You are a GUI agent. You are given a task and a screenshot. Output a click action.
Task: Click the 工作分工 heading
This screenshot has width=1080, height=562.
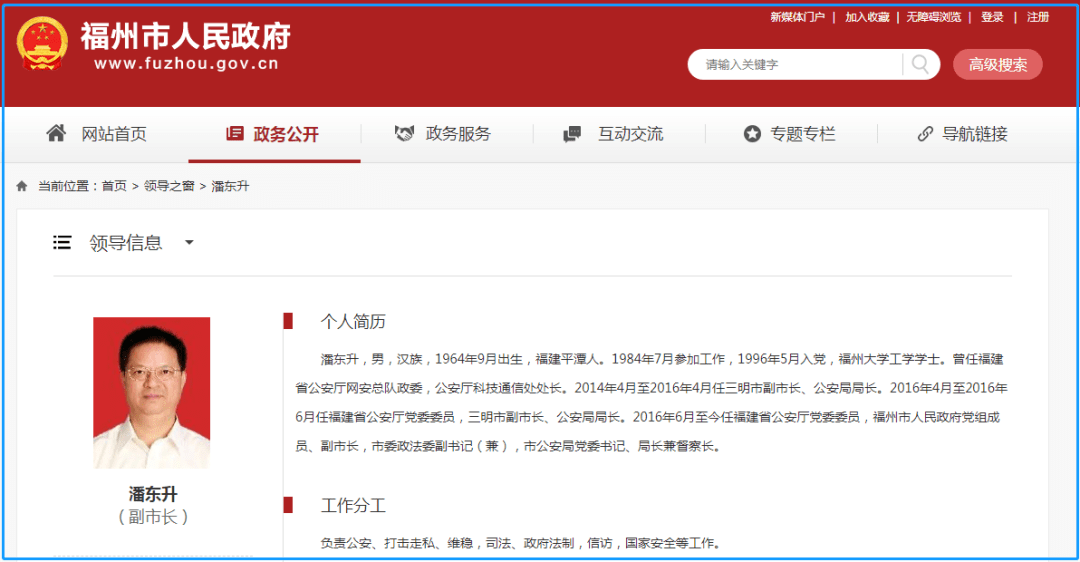[x=353, y=506]
